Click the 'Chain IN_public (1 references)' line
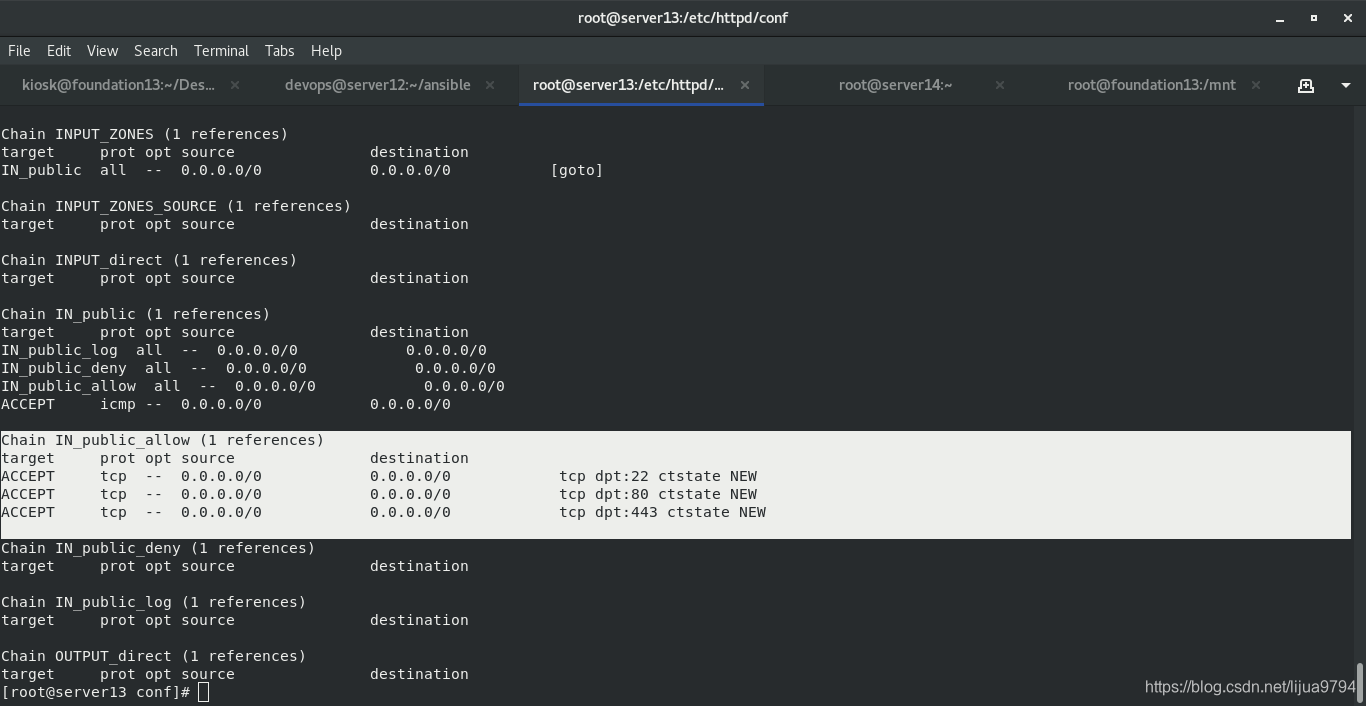The width and height of the screenshot is (1366, 706). point(136,314)
